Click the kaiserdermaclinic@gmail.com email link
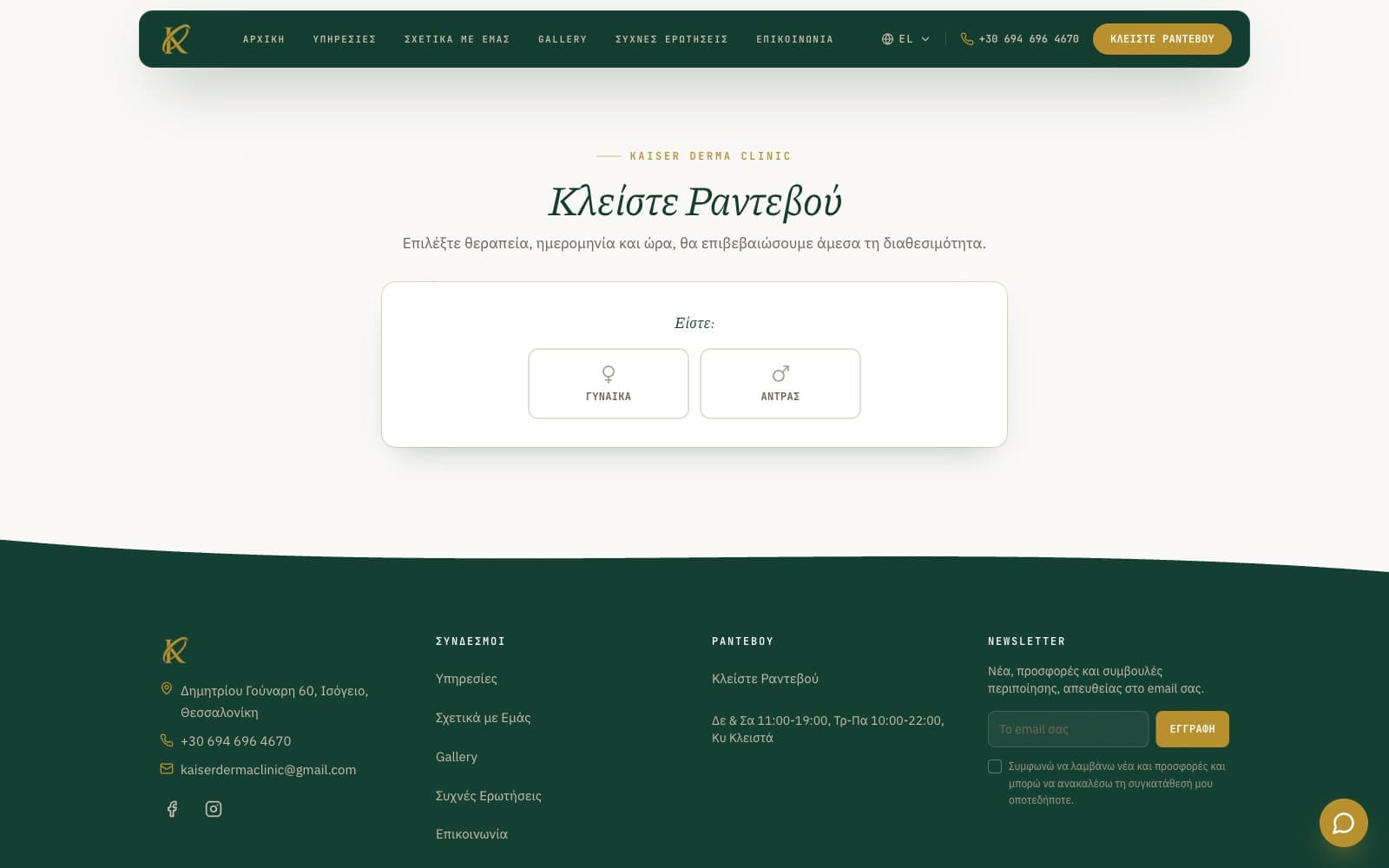Screen dimensions: 1389x868 tap(268, 770)
